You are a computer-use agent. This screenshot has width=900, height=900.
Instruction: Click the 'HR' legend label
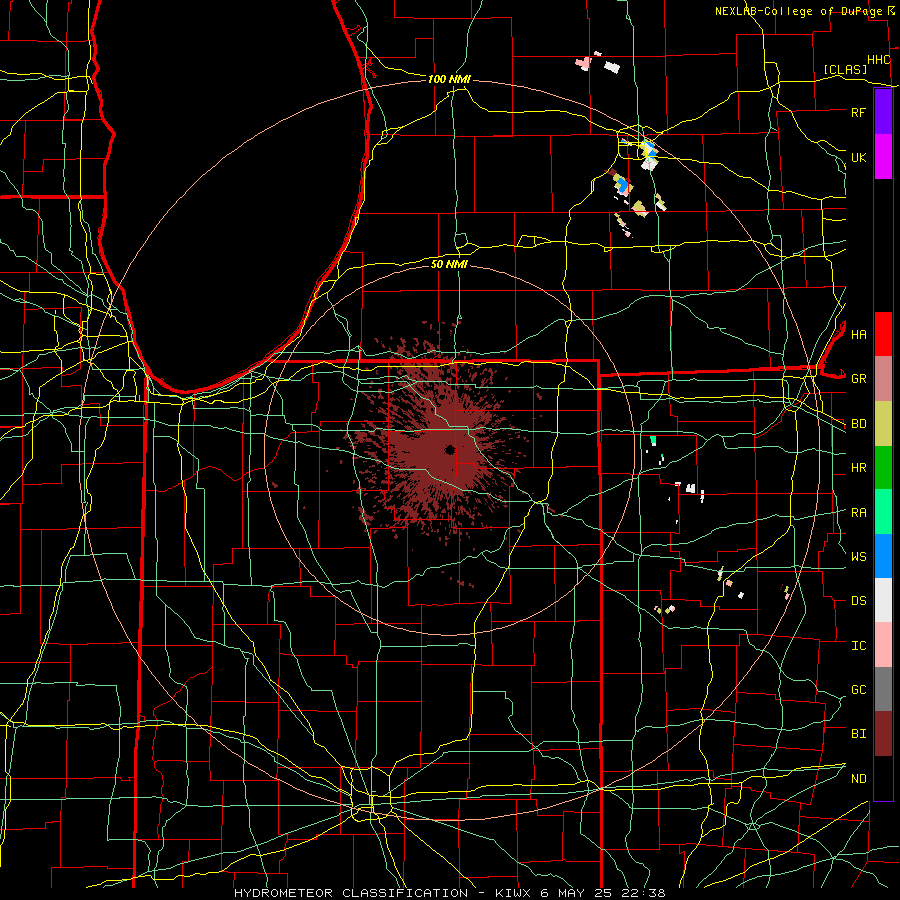pyautogui.click(x=858, y=468)
